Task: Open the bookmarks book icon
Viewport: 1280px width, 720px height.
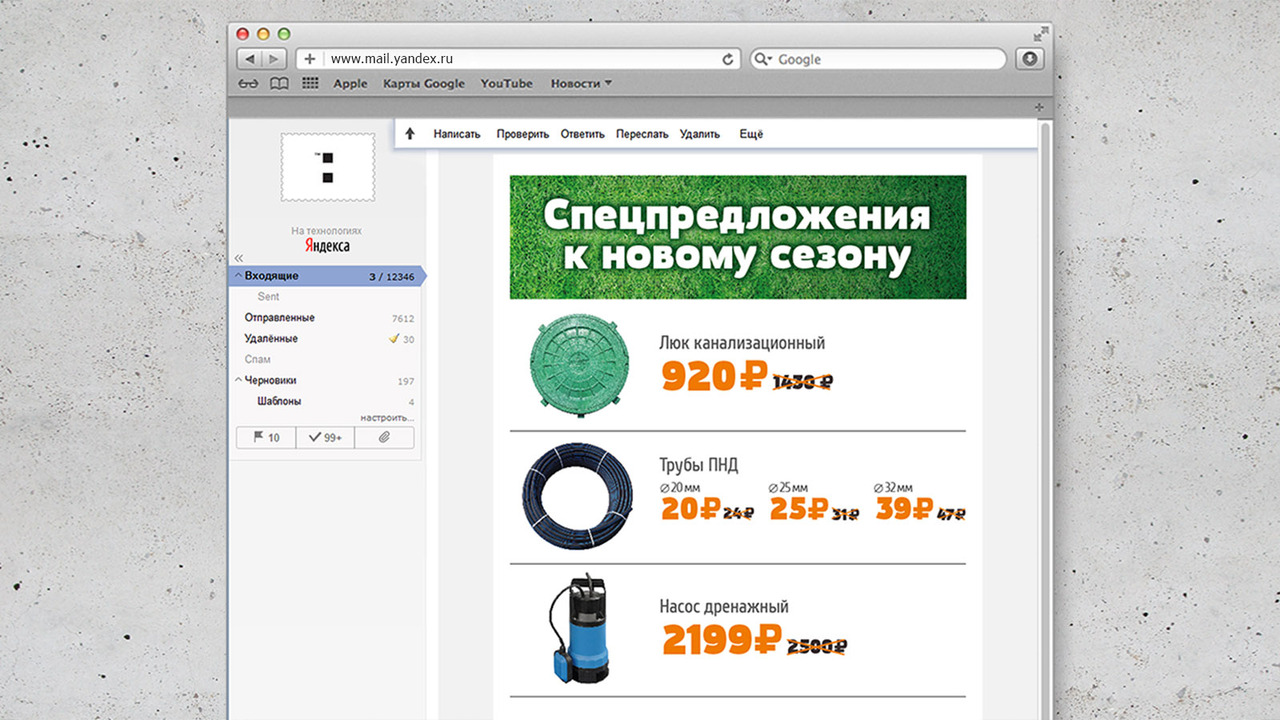Action: pyautogui.click(x=280, y=84)
